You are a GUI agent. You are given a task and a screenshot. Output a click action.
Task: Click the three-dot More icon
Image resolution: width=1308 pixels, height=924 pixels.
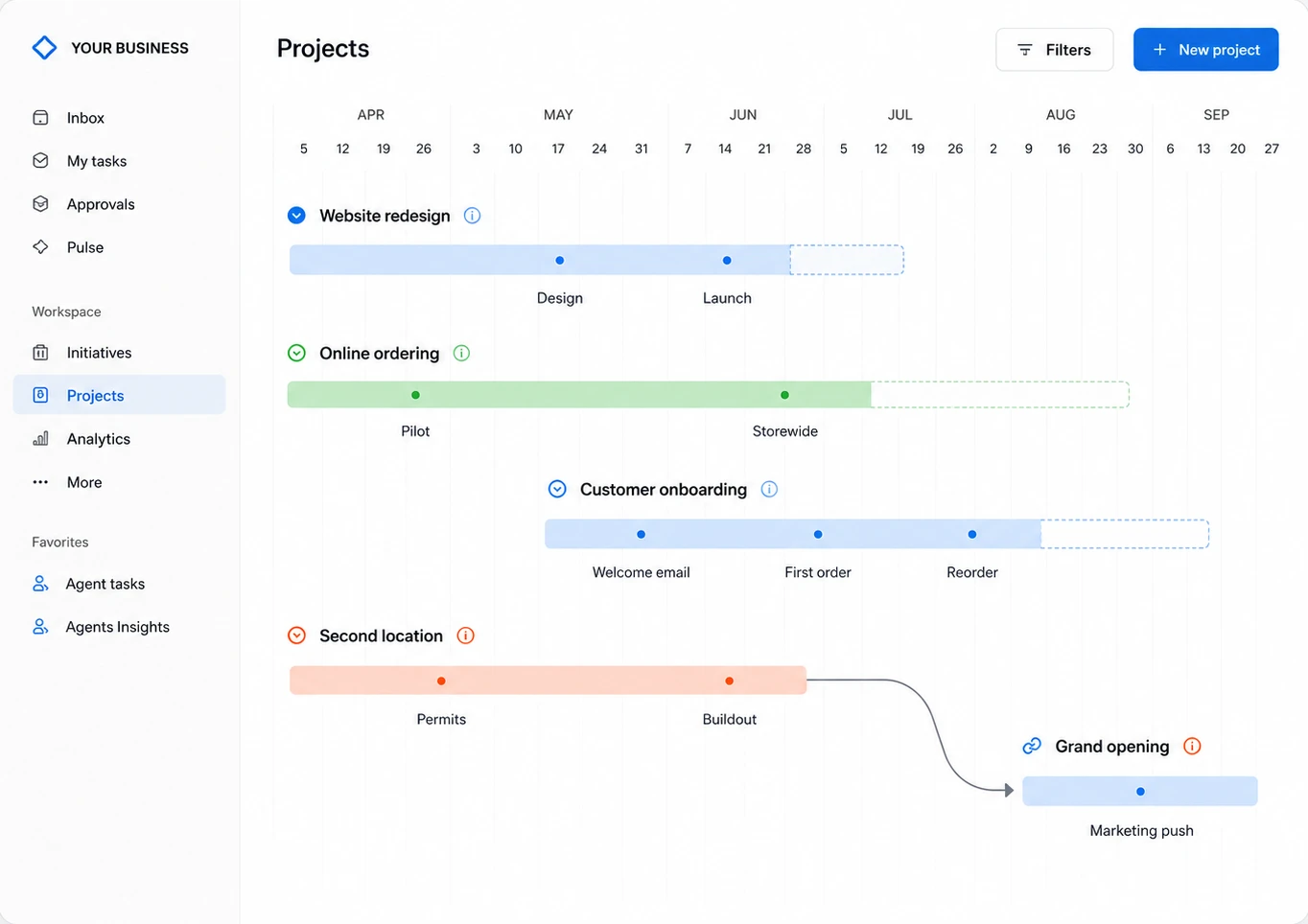[40, 482]
